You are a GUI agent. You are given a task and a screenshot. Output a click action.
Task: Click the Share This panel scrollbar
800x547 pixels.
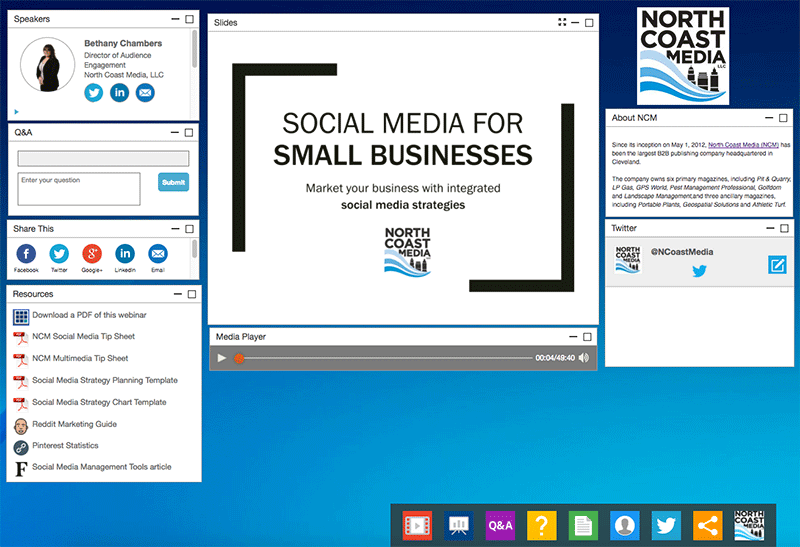(x=194, y=248)
